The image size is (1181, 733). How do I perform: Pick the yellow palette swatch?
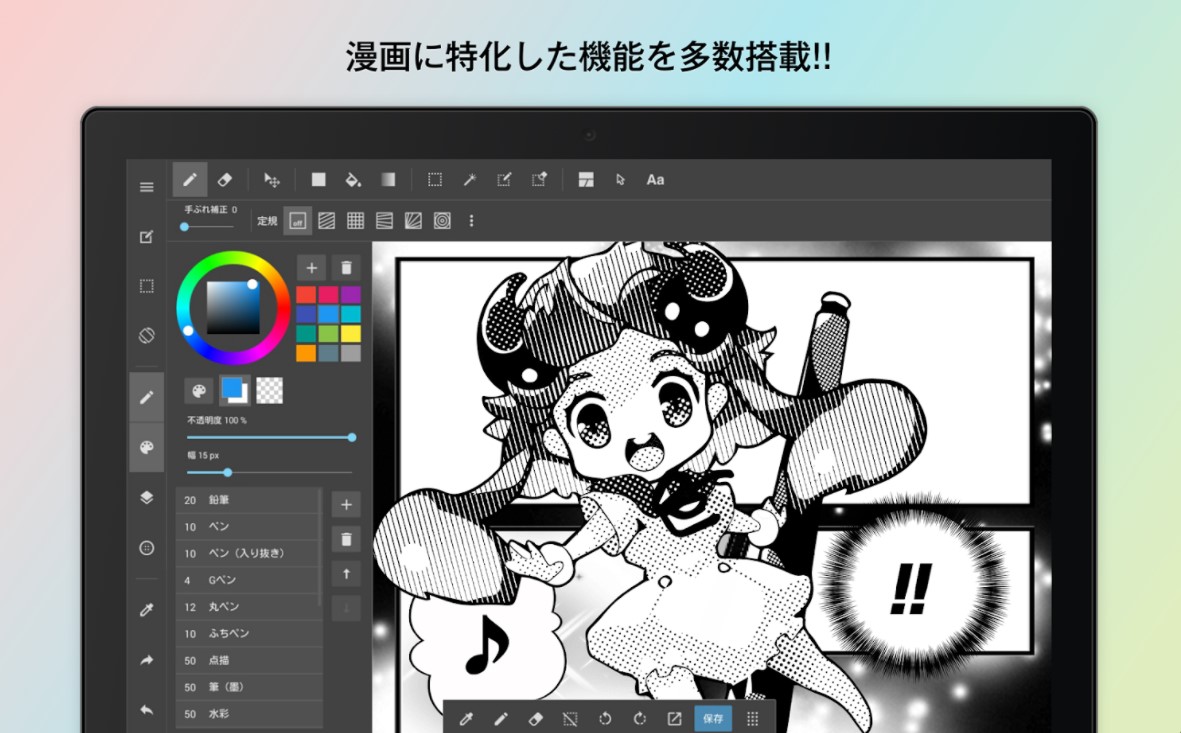351,334
